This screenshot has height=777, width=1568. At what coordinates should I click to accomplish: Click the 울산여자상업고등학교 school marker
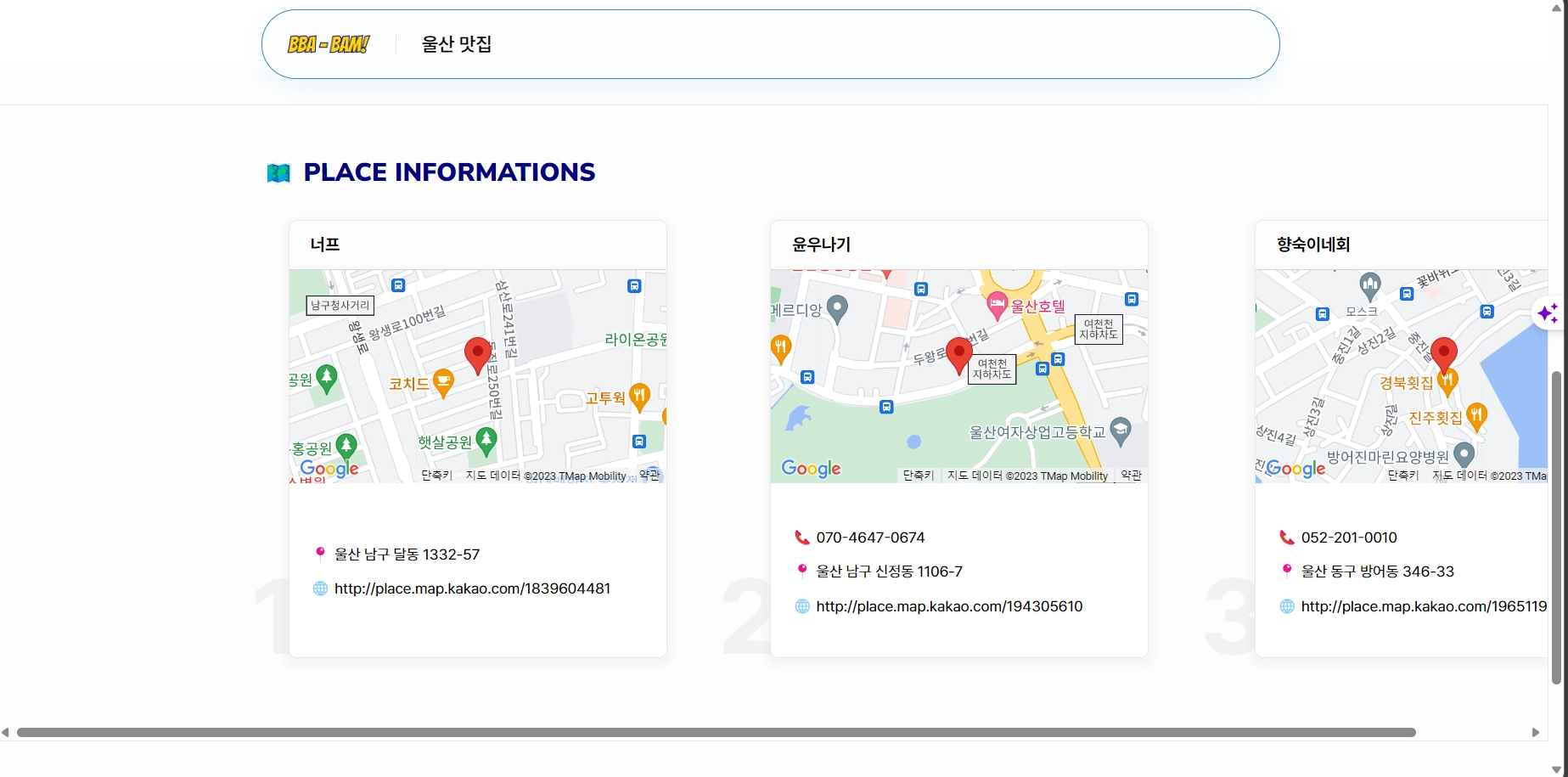pos(1121,431)
